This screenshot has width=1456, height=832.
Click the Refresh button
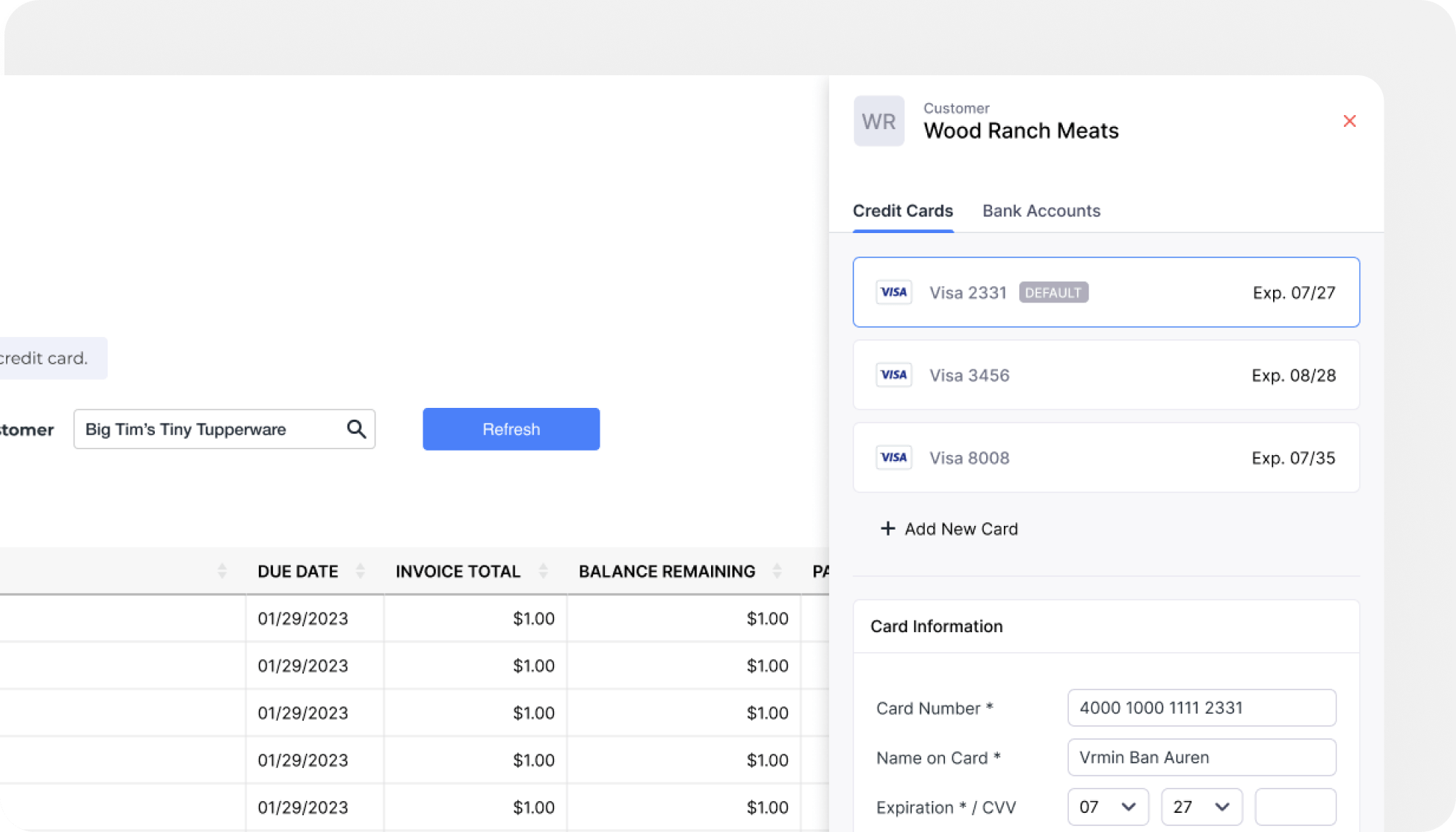(511, 429)
